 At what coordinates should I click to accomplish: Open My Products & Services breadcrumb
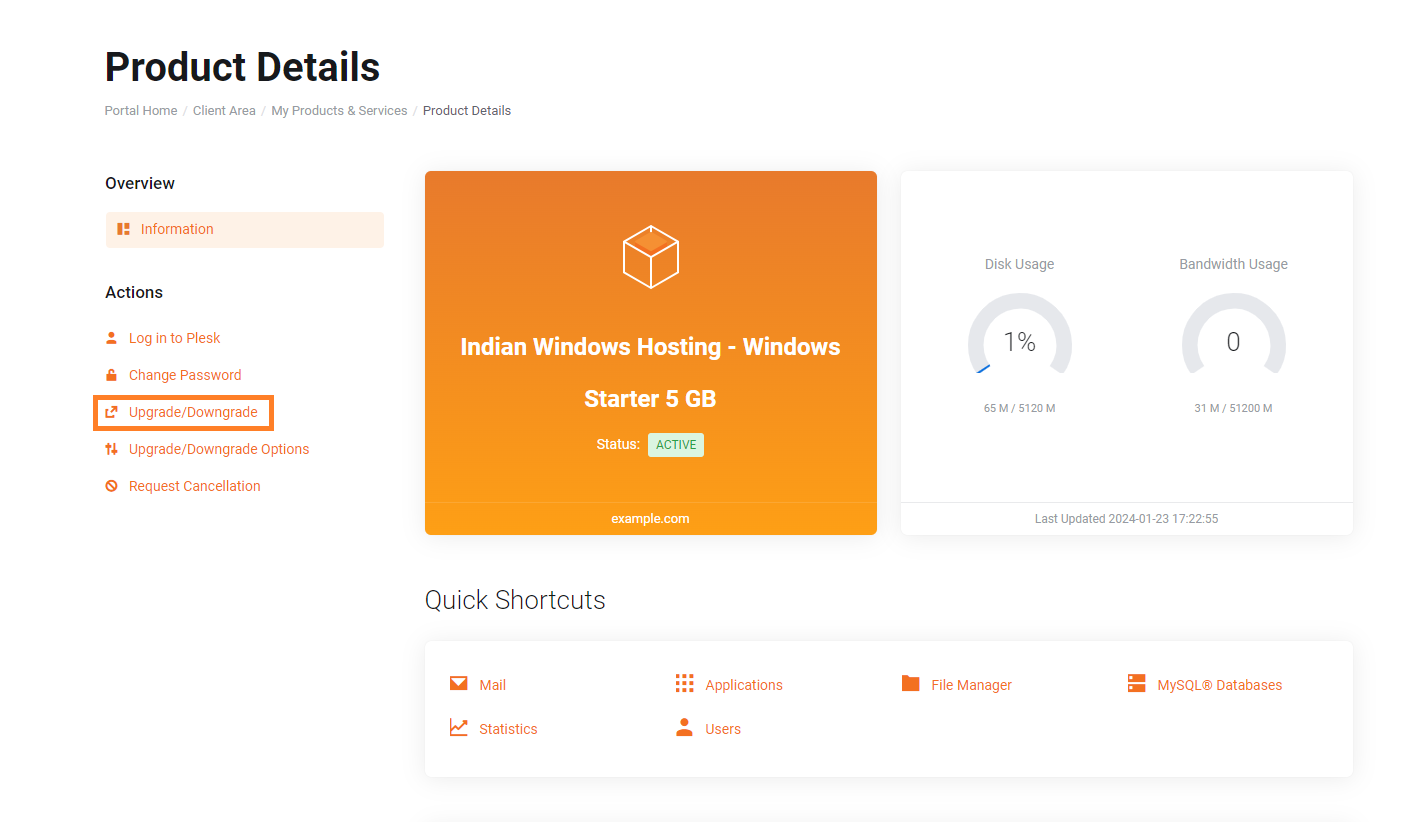coord(339,111)
